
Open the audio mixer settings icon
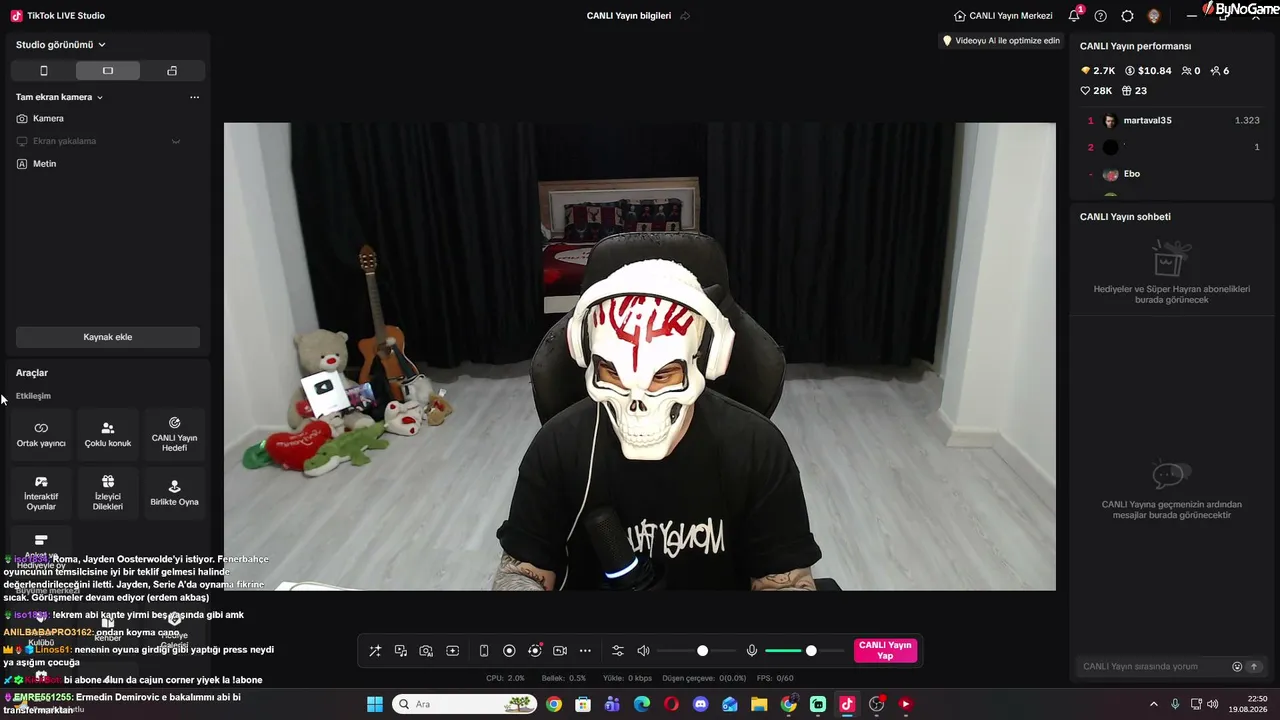(x=617, y=651)
